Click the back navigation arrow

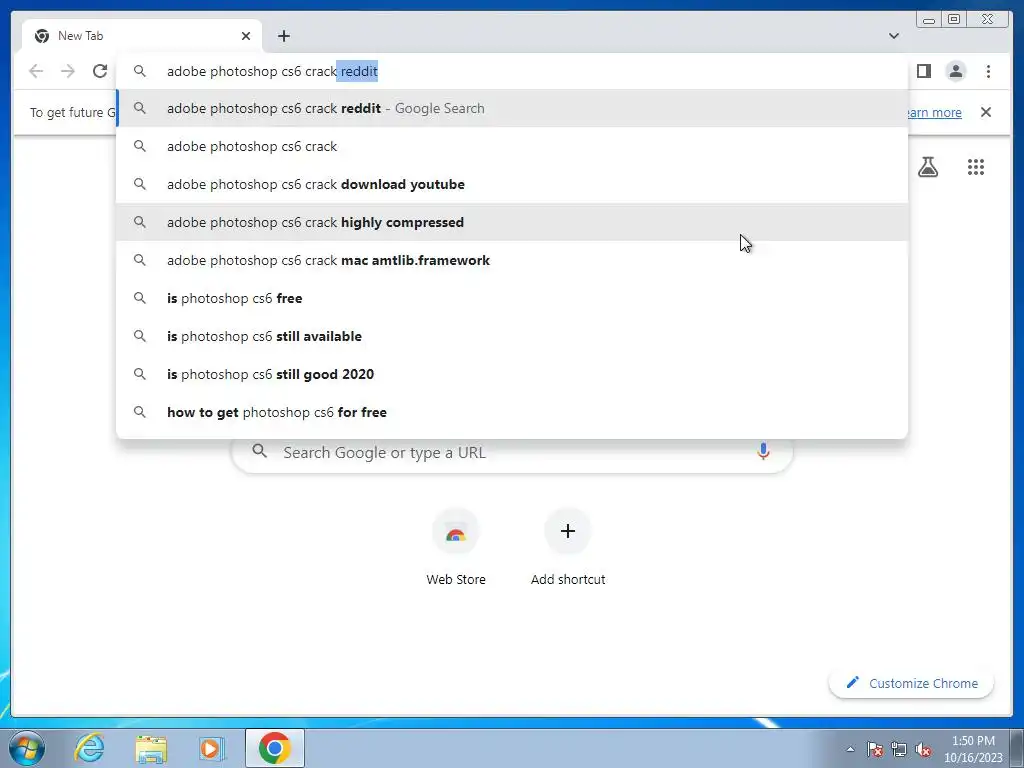point(36,71)
